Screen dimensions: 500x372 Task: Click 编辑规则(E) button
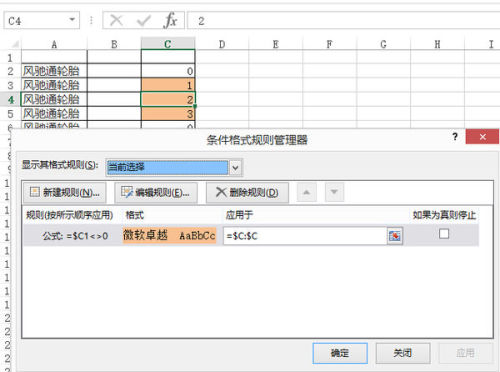click(x=156, y=192)
